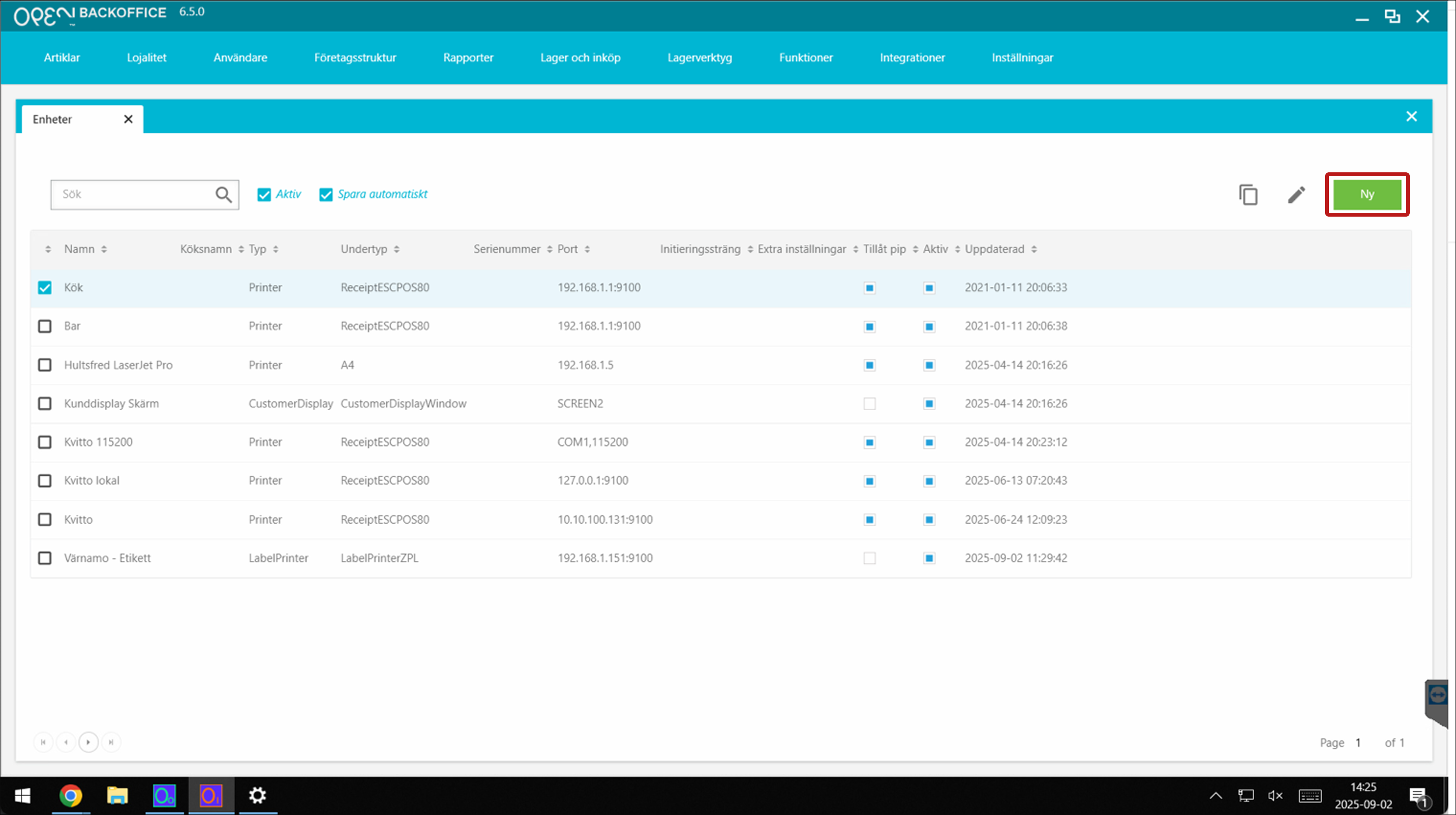Open the Funktioner menu
Screen dimensions: 1456x815
click(x=806, y=58)
